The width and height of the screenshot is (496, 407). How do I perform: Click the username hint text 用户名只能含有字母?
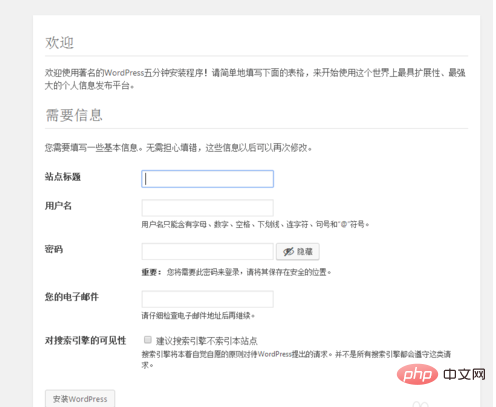tap(255, 225)
